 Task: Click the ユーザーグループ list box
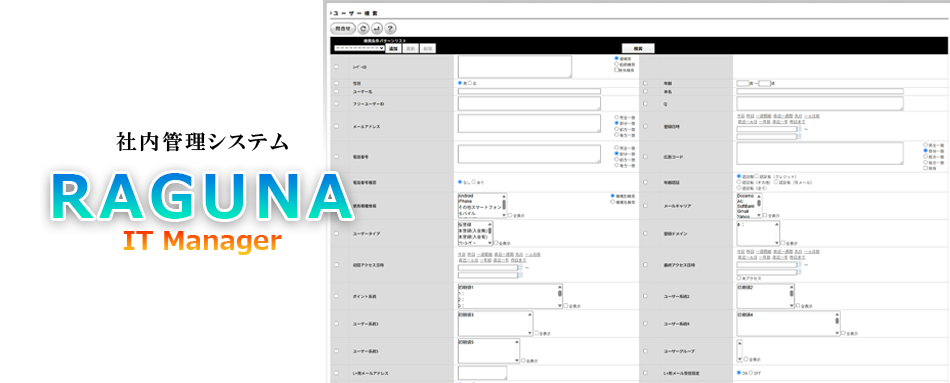(740, 350)
